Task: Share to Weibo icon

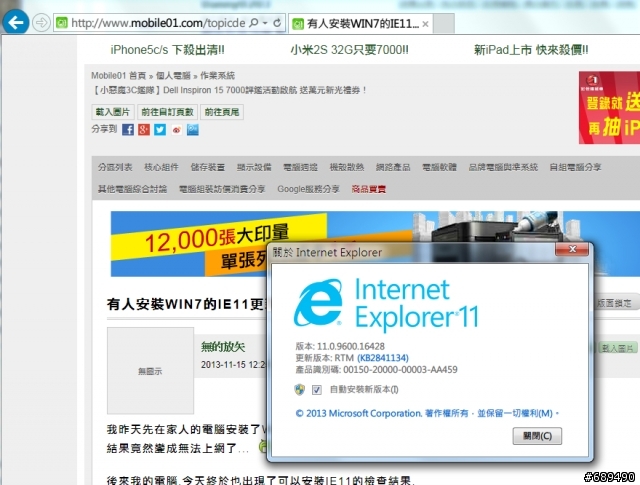Action: (x=176, y=130)
